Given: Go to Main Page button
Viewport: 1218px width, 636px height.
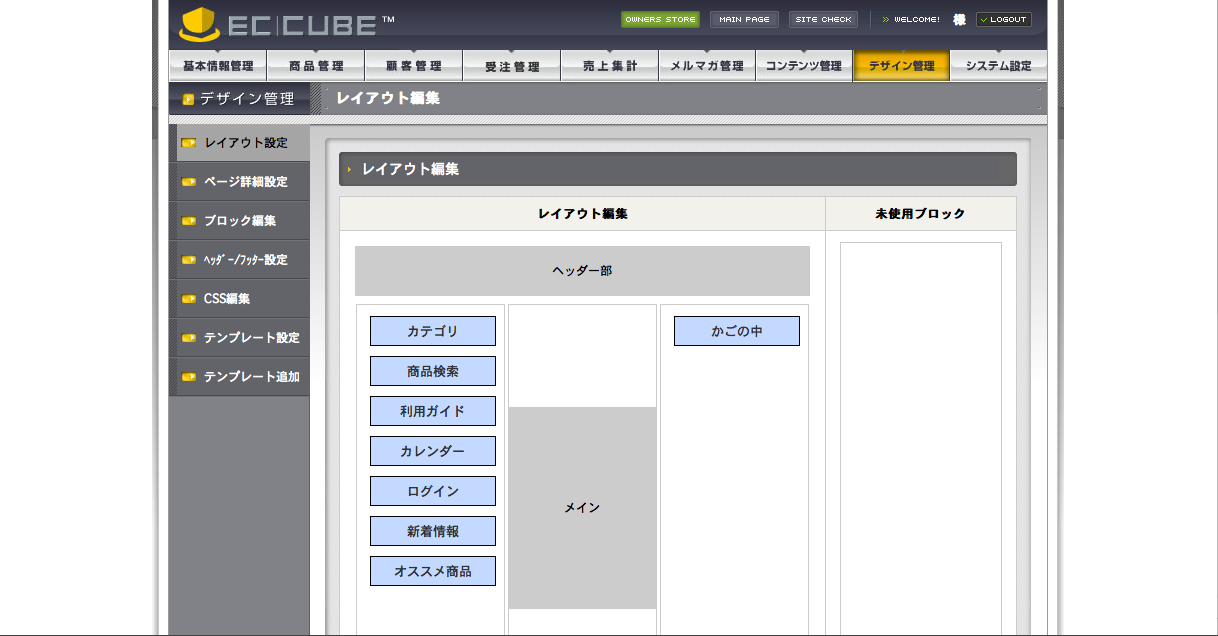Looking at the screenshot, I should 744,19.
